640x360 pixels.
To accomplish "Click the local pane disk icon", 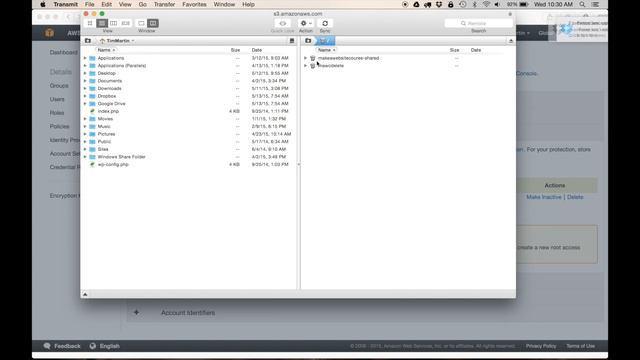I will point(292,41).
